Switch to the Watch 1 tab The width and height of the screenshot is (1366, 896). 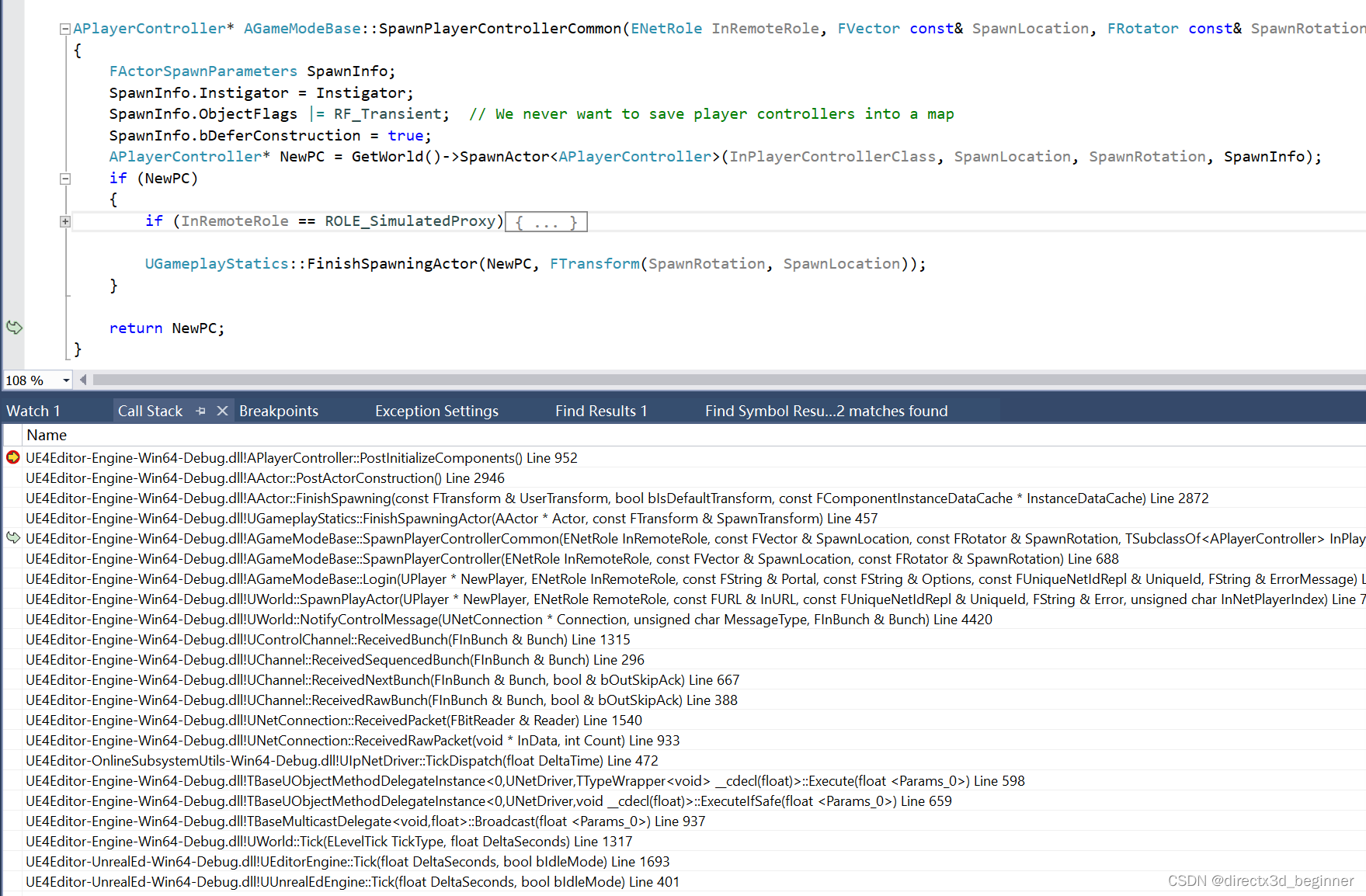click(33, 411)
